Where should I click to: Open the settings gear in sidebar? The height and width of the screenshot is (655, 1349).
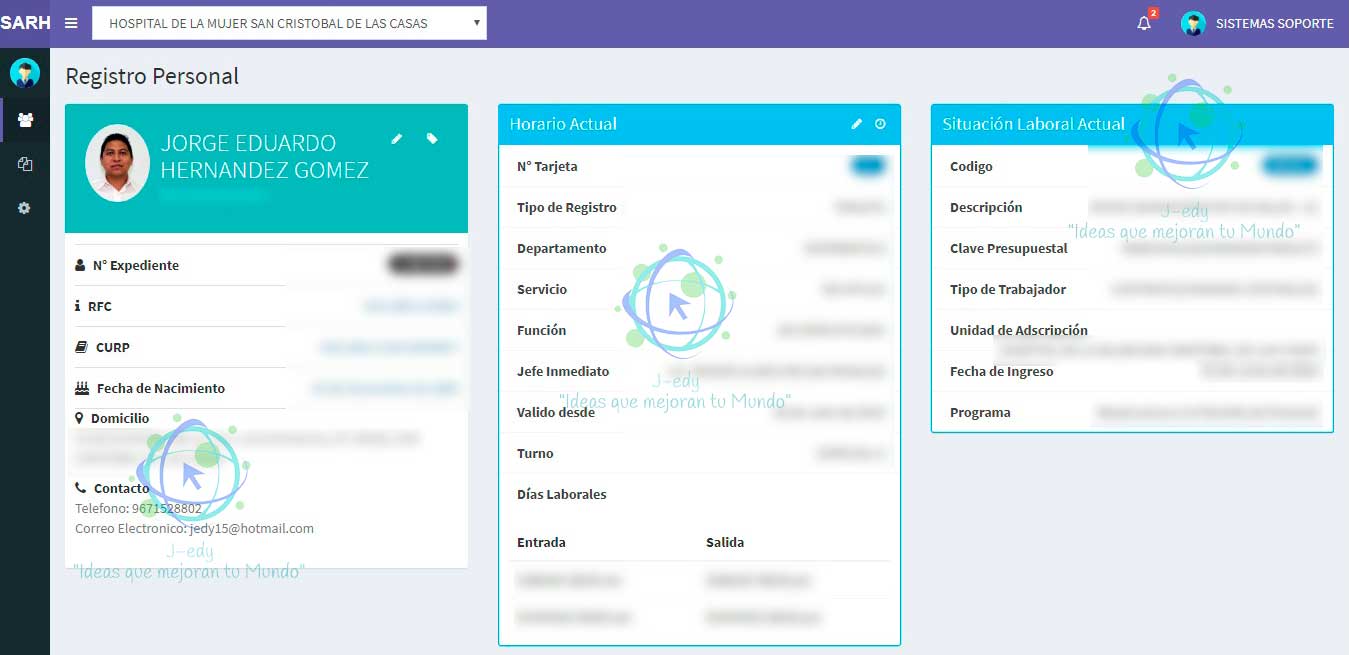tap(25, 208)
